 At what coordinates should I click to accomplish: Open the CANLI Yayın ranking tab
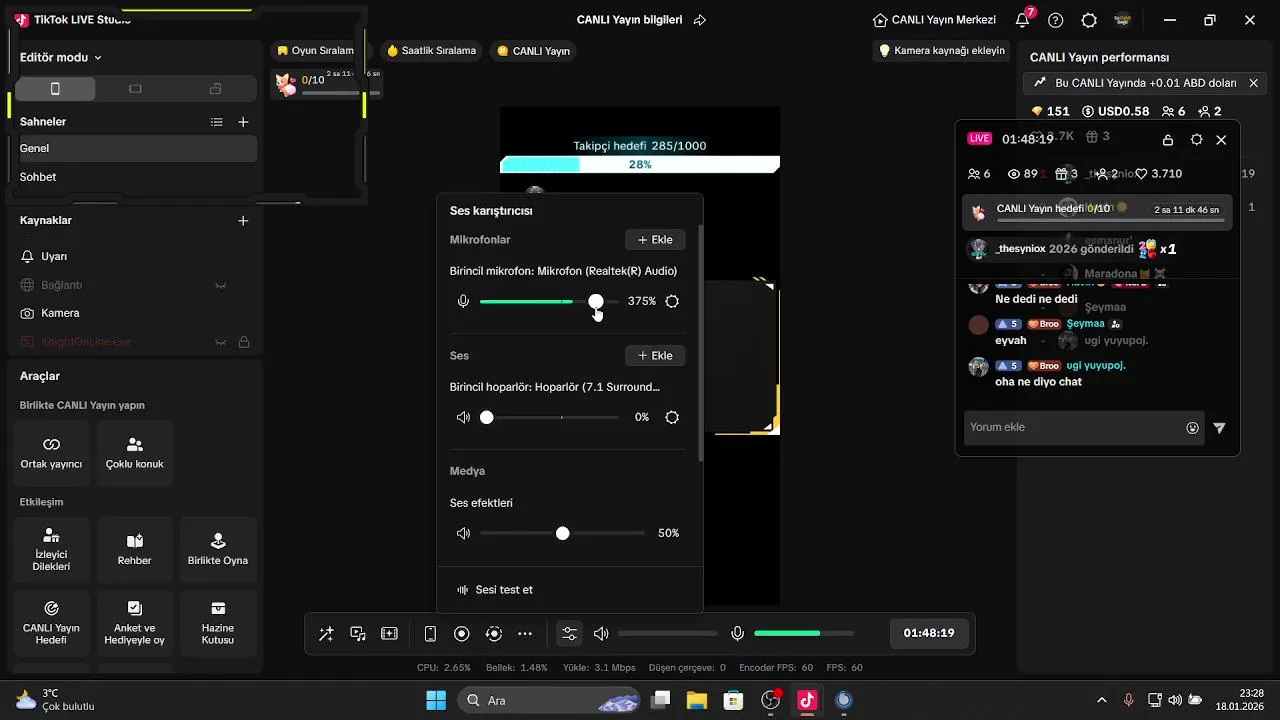pyautogui.click(x=534, y=51)
